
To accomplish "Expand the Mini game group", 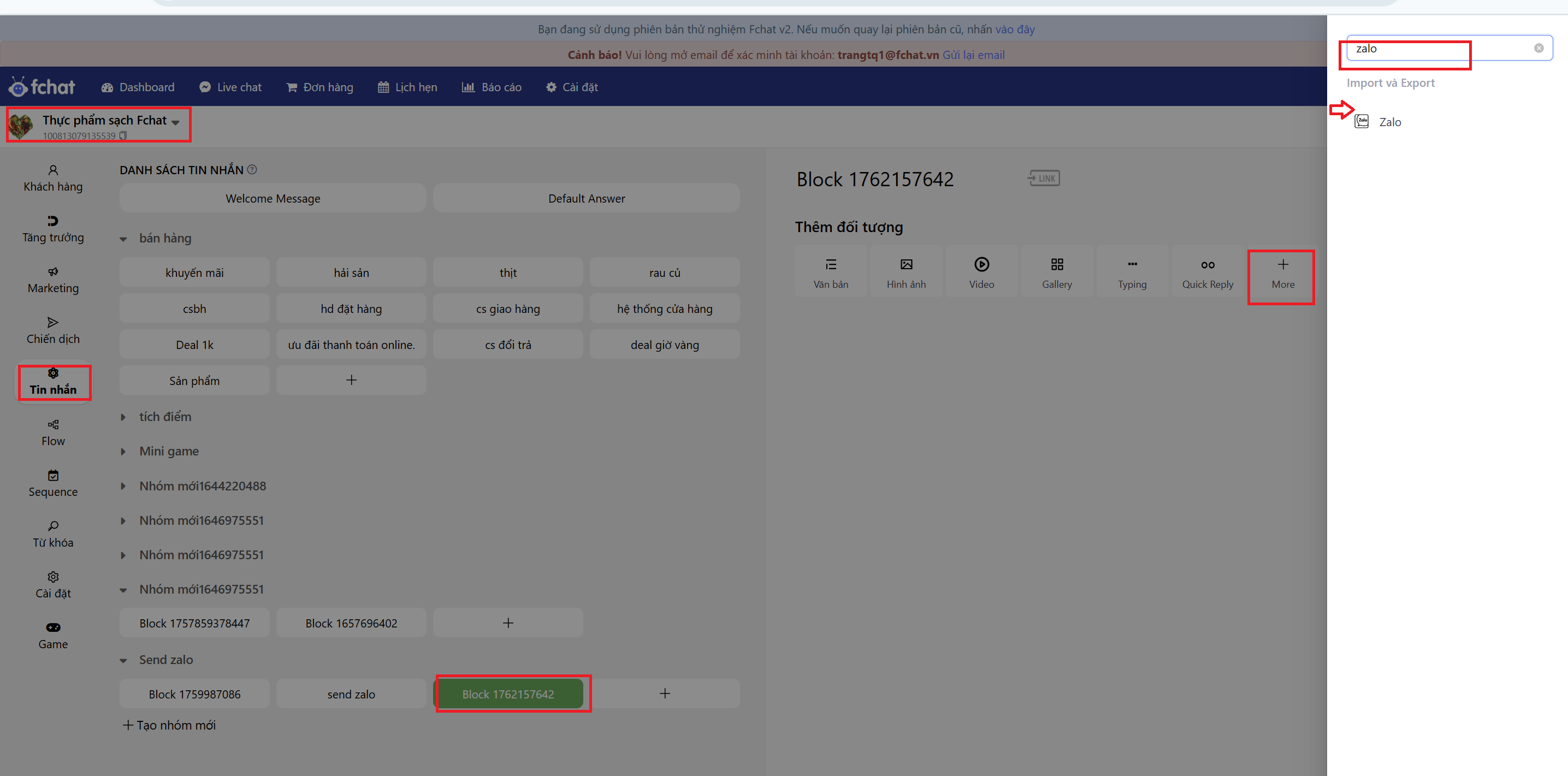I will [x=123, y=452].
